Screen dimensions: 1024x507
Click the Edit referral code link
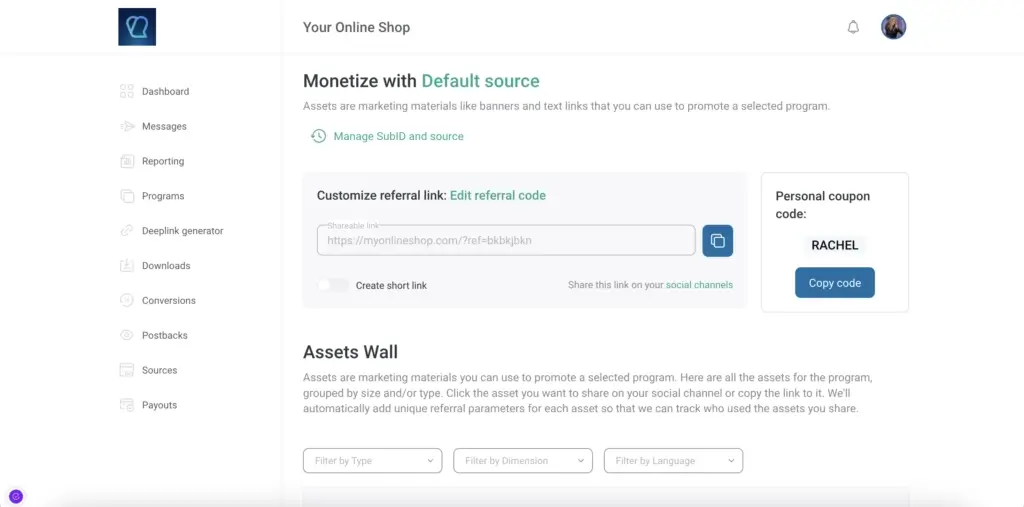click(x=498, y=195)
